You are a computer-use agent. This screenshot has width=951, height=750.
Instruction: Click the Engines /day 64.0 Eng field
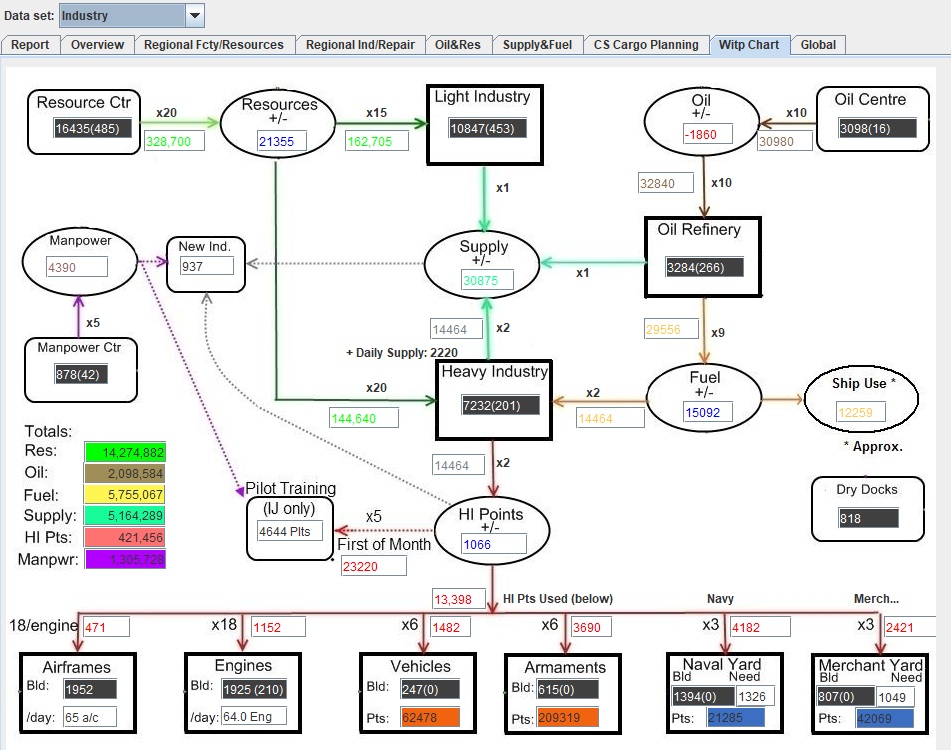(254, 717)
